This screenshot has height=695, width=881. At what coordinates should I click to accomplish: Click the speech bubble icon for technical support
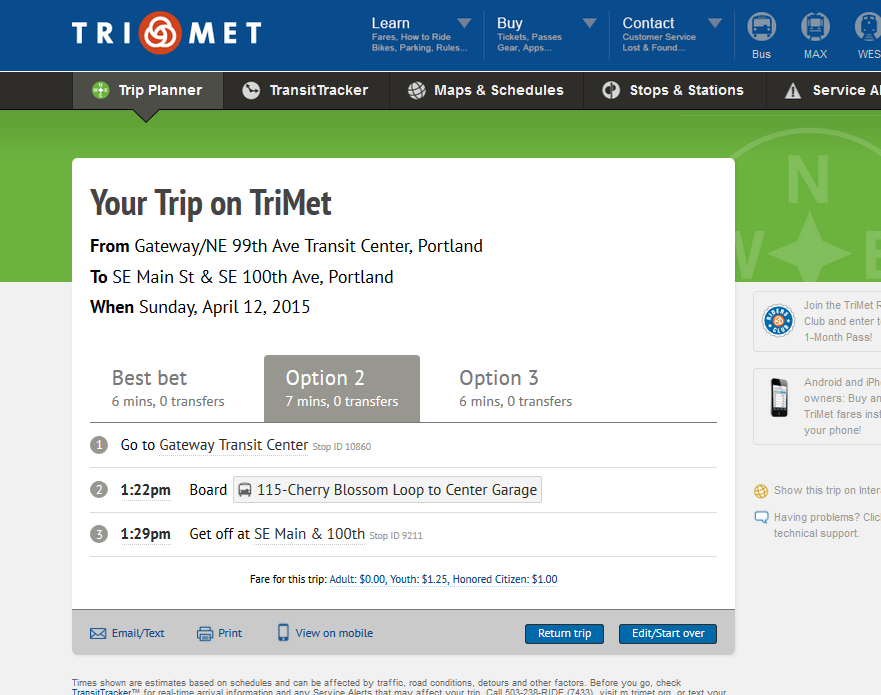[x=760, y=515]
